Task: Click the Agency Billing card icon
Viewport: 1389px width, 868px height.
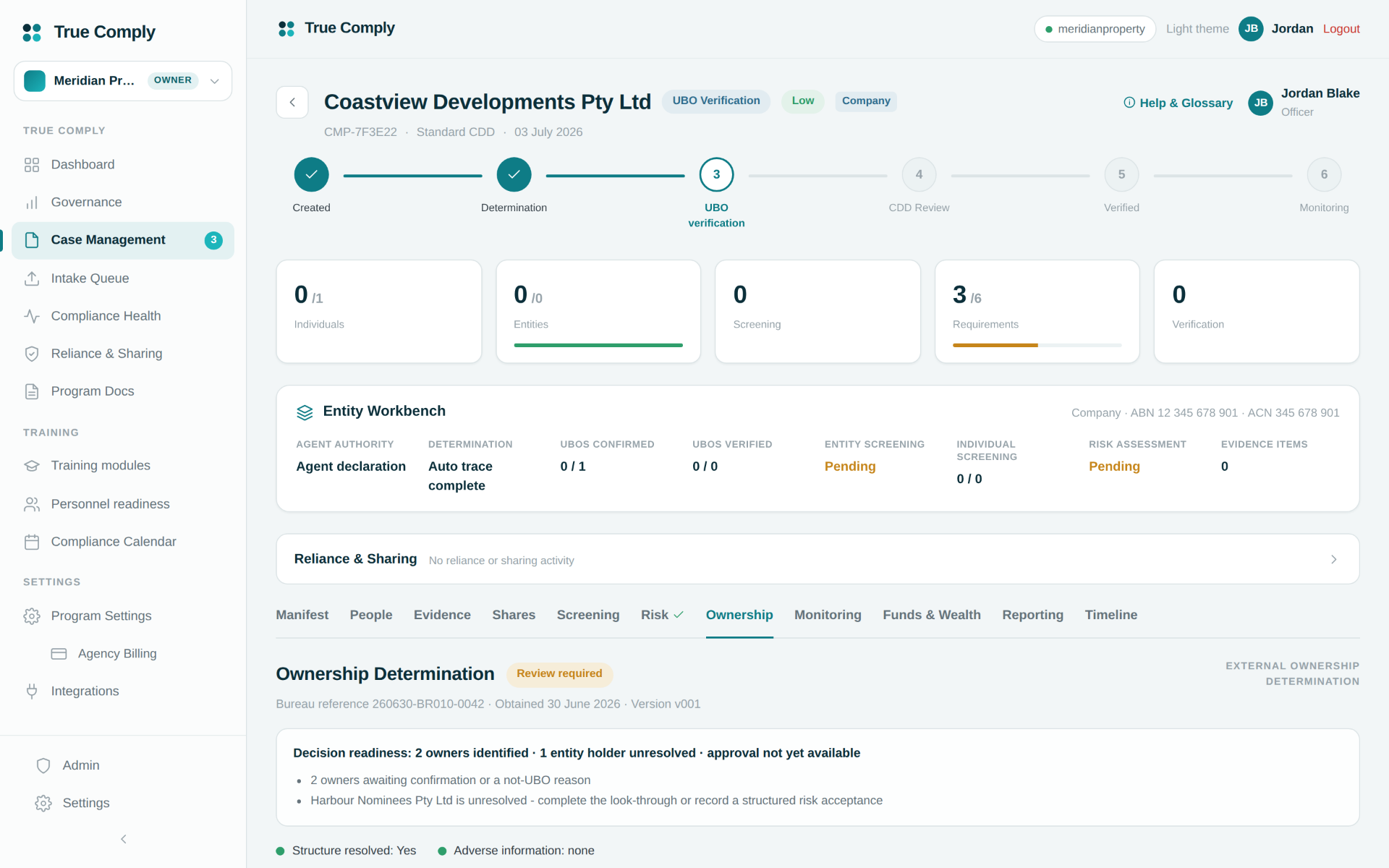Action: (59, 654)
